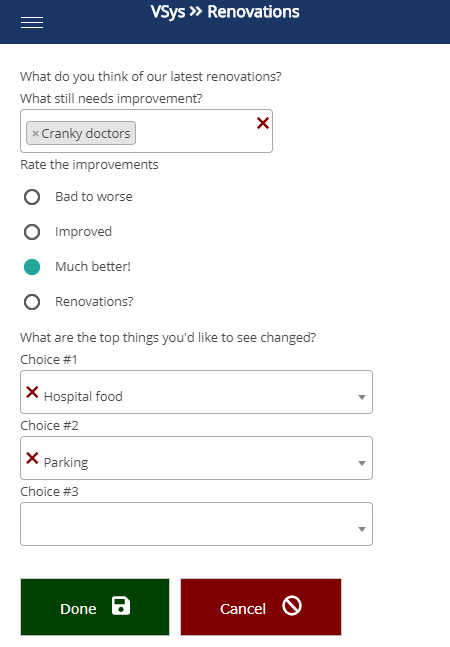Open the empty Choice #3 dropdown
The height and width of the screenshot is (647, 450).
[196, 524]
